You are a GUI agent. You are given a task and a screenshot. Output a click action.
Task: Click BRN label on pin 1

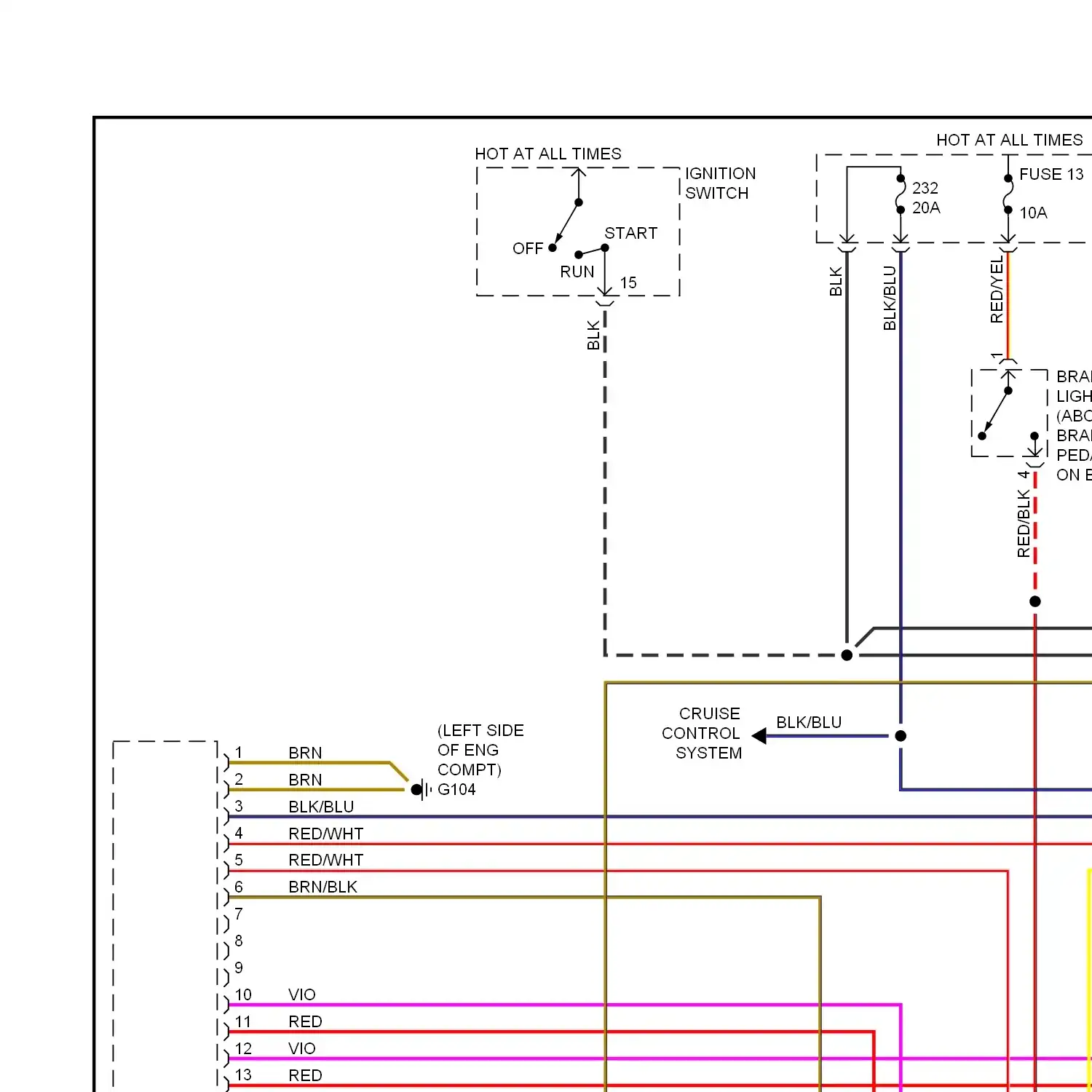[x=305, y=753]
